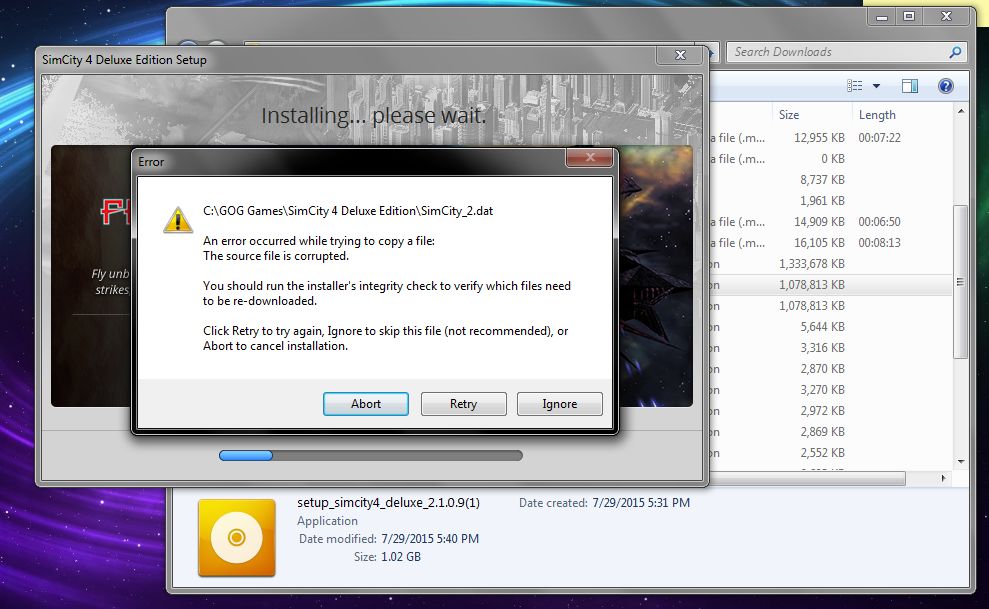Select the file row sized 1,333,678 KB
The image size is (989, 609).
pyautogui.click(x=831, y=264)
